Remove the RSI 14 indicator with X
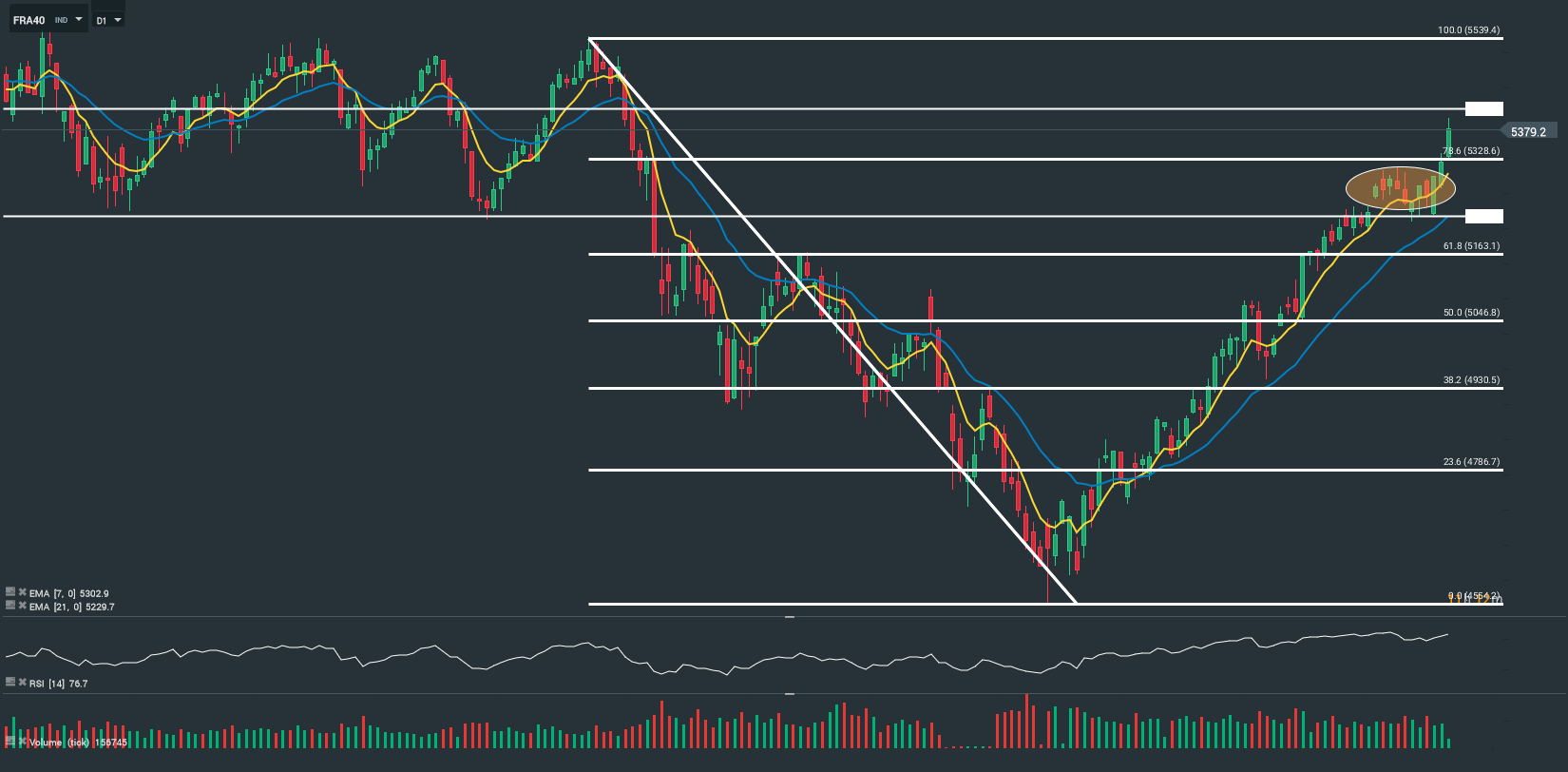Image resolution: width=1568 pixels, height=772 pixels. pyautogui.click(x=22, y=683)
